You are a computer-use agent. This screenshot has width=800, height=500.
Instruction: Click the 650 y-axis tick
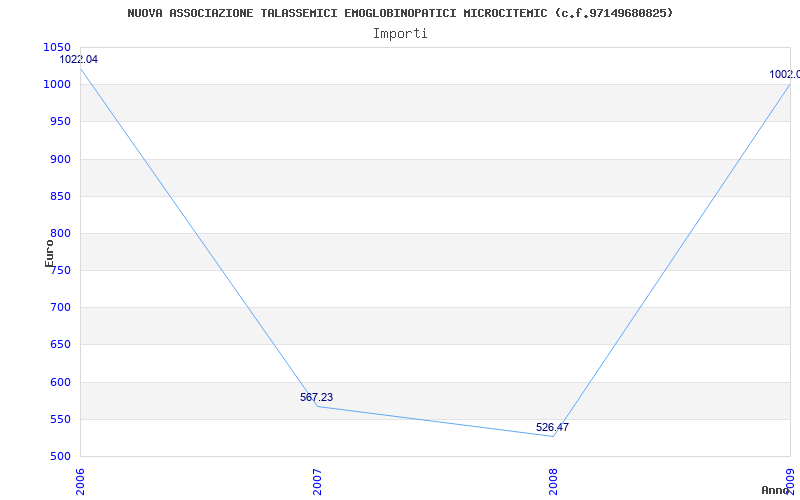(60, 344)
